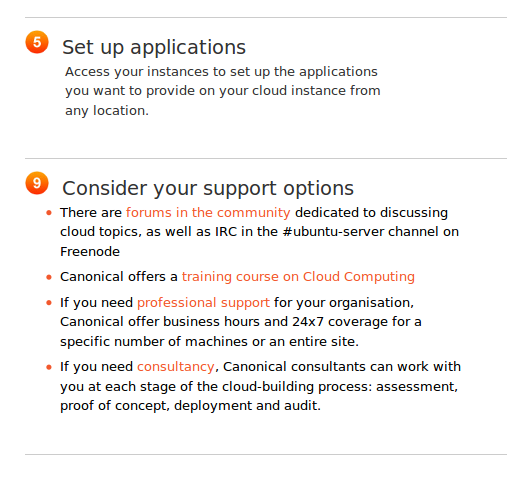This screenshot has height=491, width=507.
Task: Click the 'Consider your support options' heading
Action: click(208, 188)
